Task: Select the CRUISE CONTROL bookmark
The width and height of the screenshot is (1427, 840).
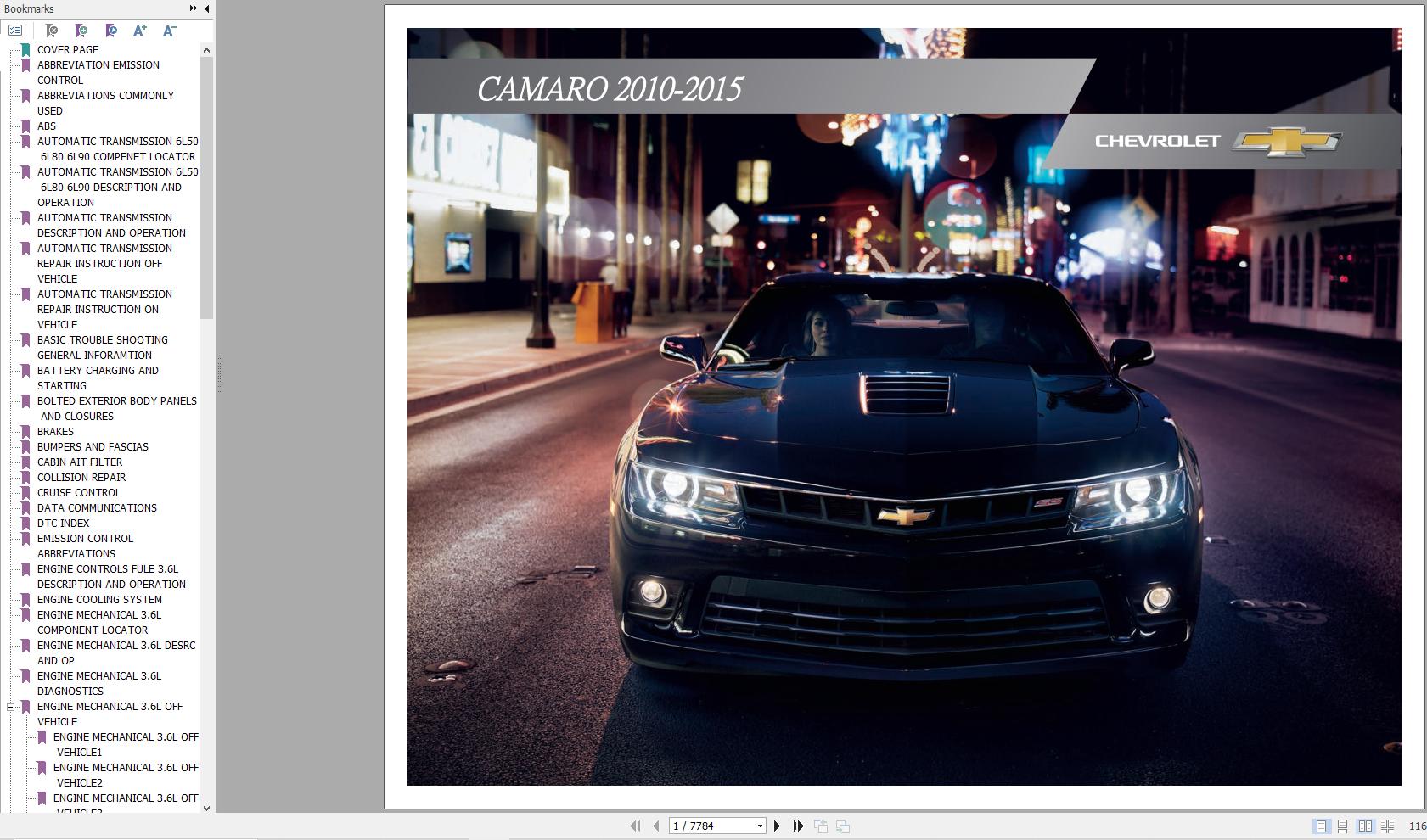Action: 79,493
